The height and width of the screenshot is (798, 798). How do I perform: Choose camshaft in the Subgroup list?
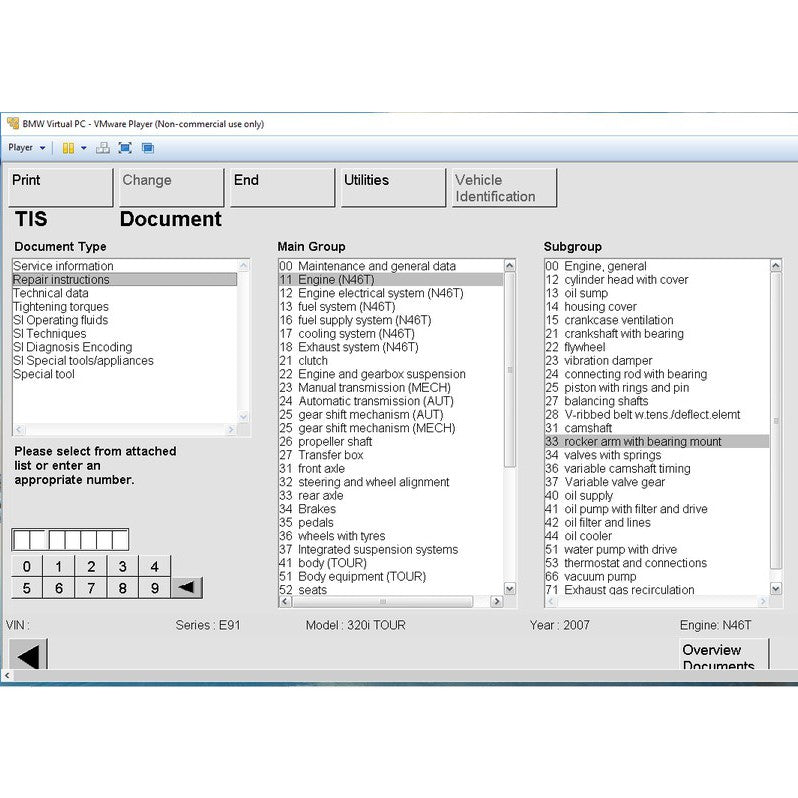[588, 428]
